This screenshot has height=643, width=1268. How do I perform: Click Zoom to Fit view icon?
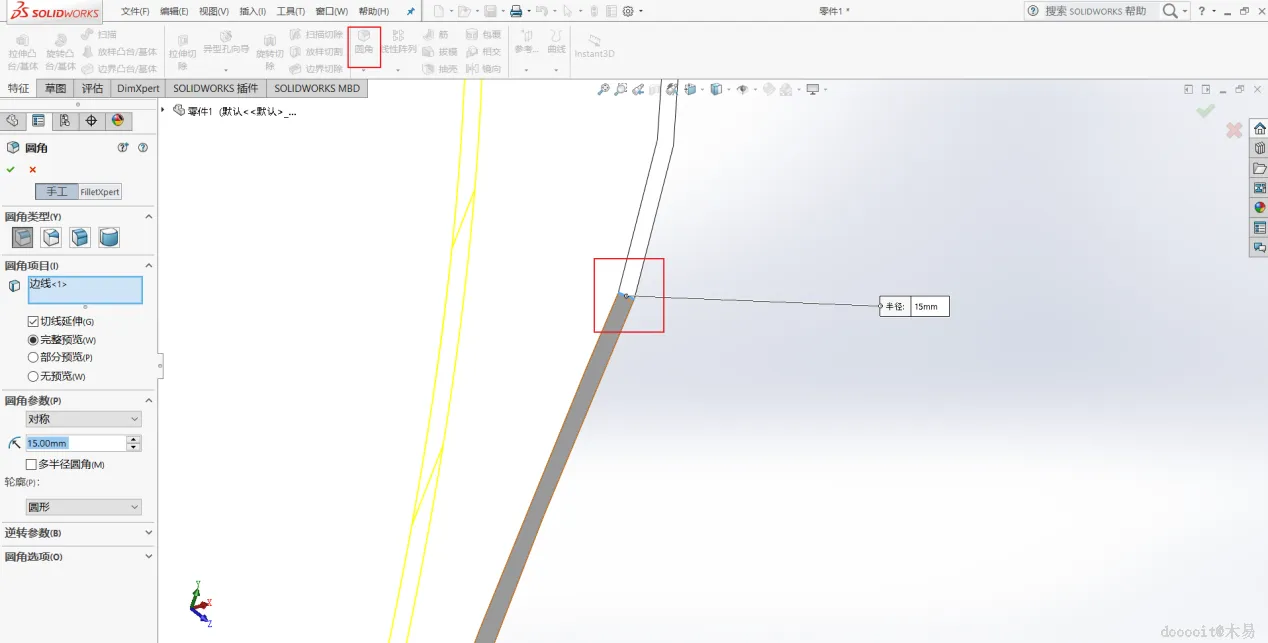tap(603, 89)
